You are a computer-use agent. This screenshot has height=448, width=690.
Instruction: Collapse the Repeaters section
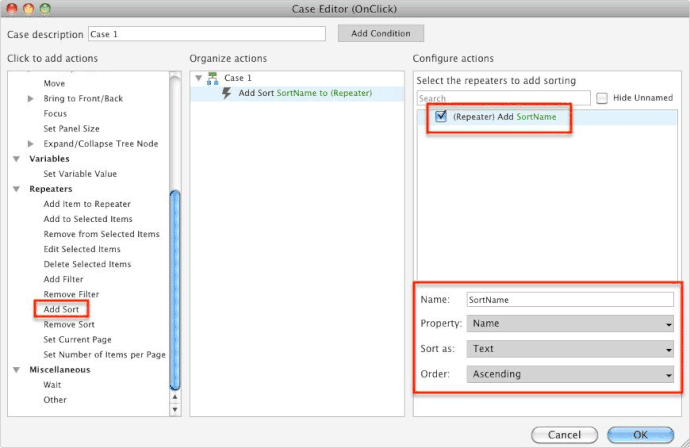(x=17, y=189)
